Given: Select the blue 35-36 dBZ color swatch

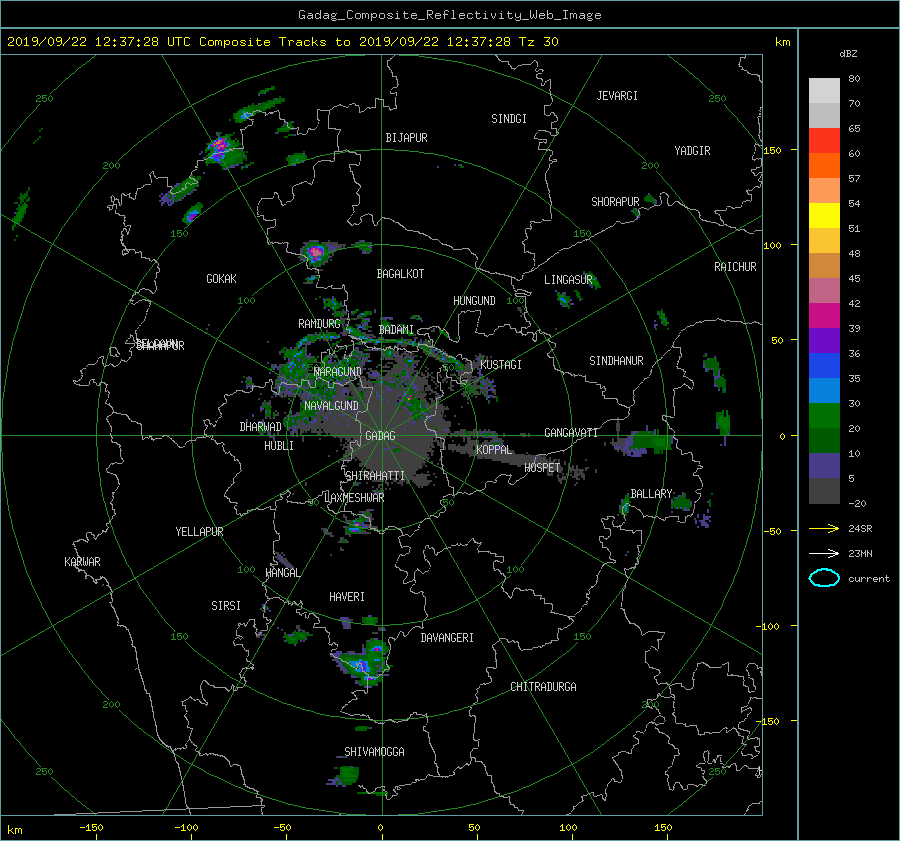Looking at the screenshot, I should pos(824,365).
